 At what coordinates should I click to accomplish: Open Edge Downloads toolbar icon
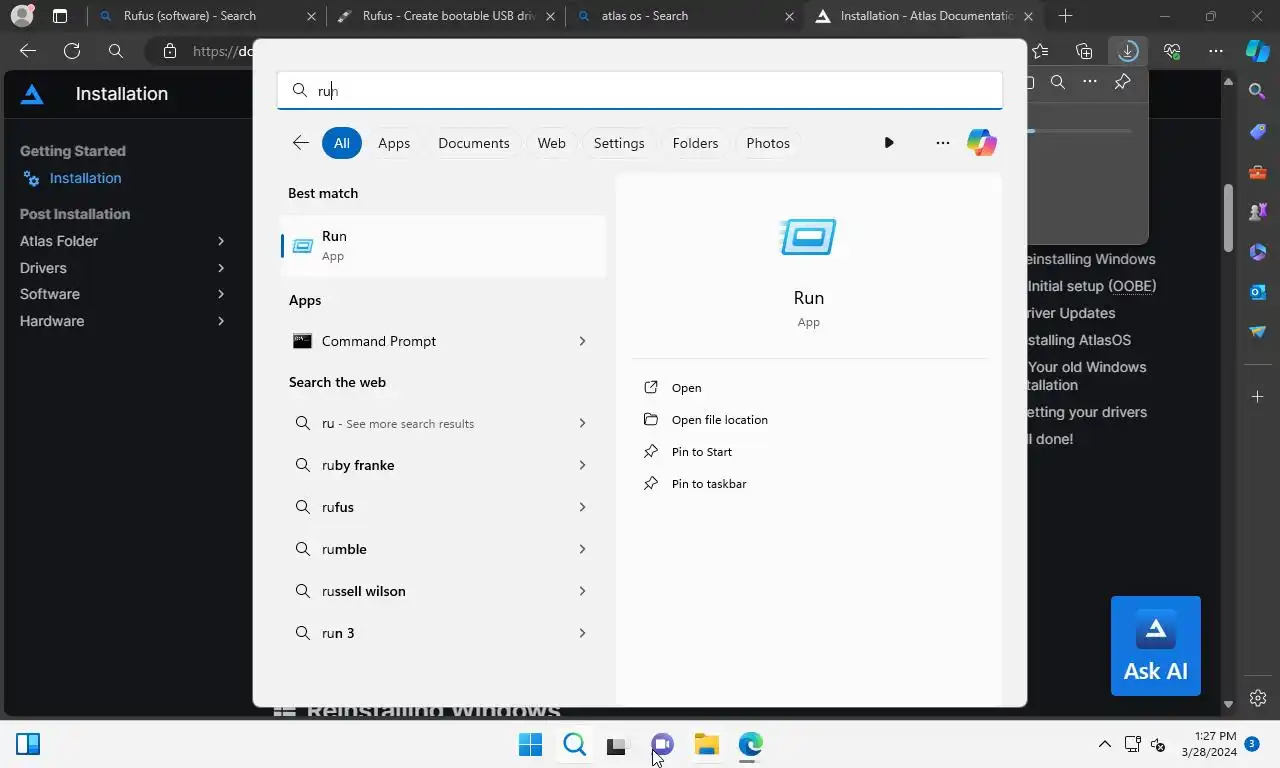1128,51
